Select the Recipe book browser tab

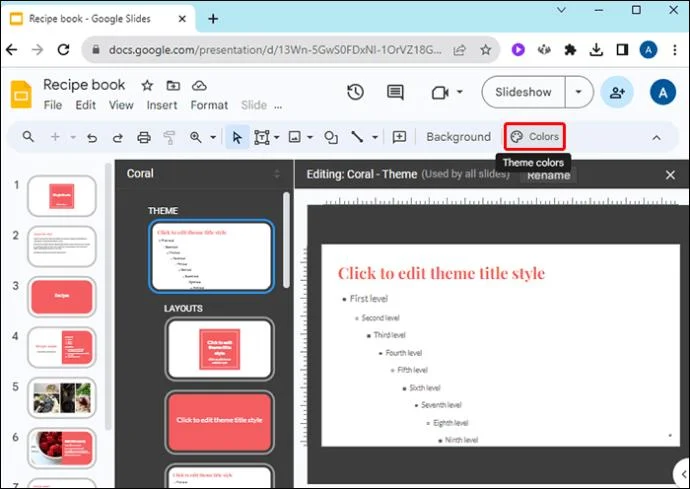point(99,18)
